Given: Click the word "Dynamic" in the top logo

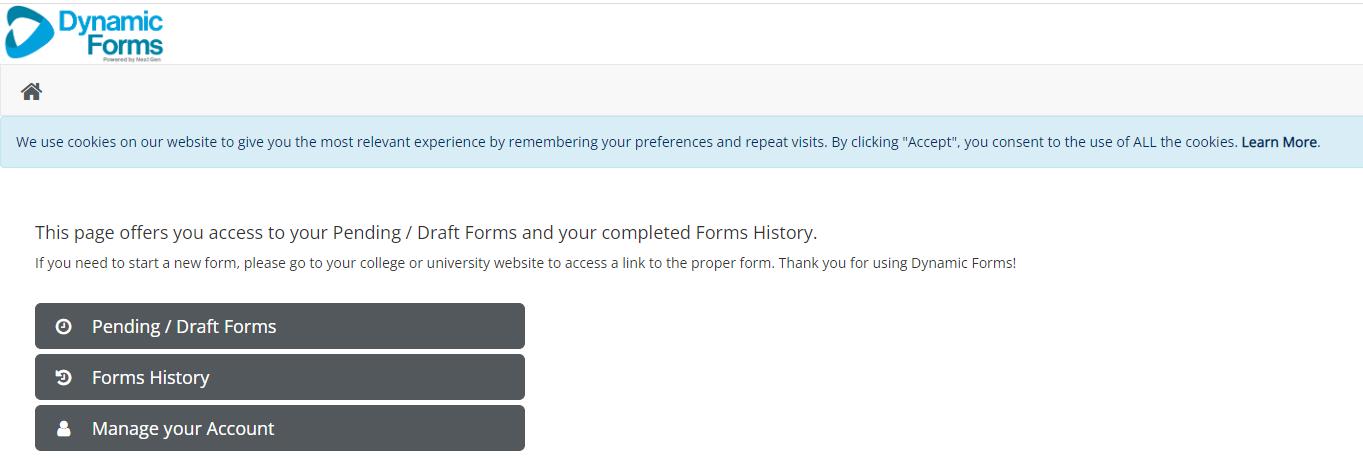Looking at the screenshot, I should coord(110,22).
